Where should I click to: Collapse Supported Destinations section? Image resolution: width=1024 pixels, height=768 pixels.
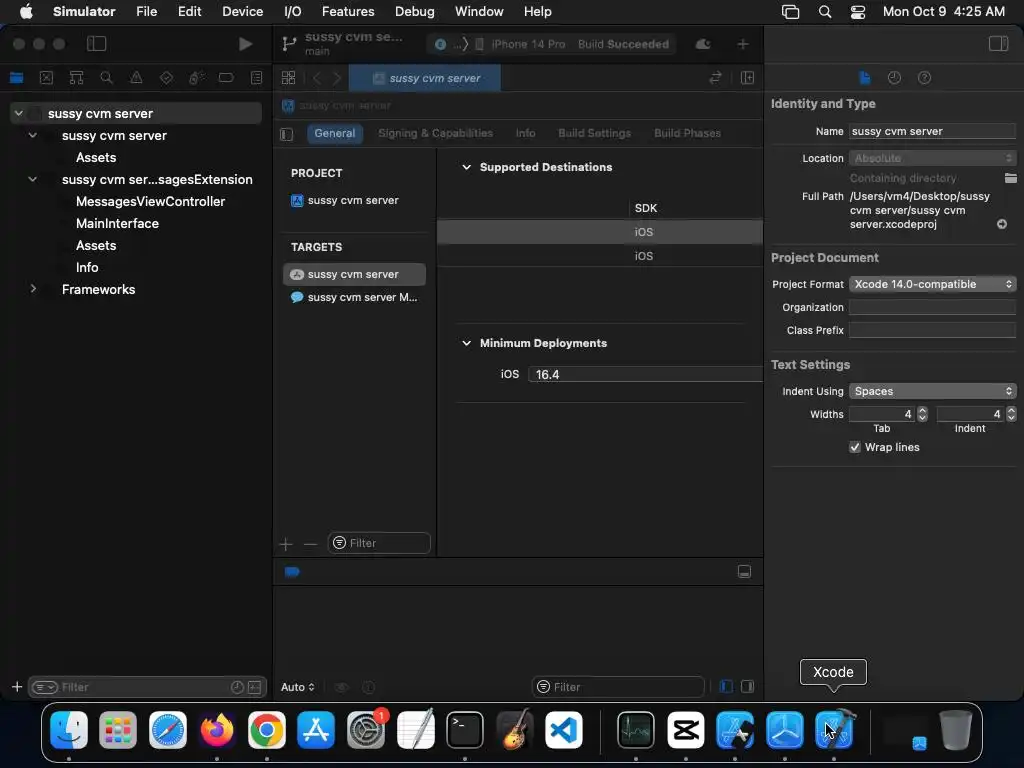pyautogui.click(x=466, y=167)
